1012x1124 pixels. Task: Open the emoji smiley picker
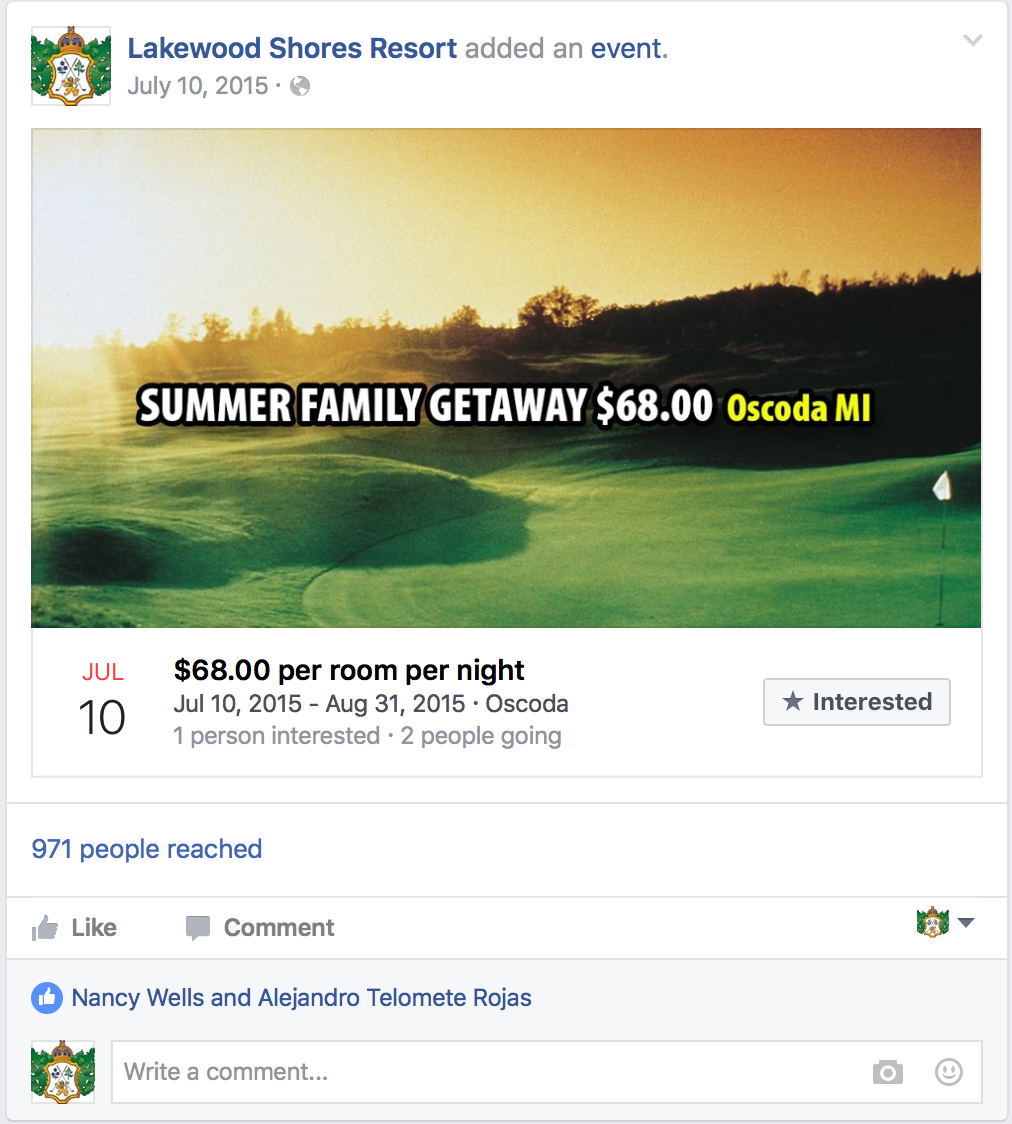(948, 1073)
